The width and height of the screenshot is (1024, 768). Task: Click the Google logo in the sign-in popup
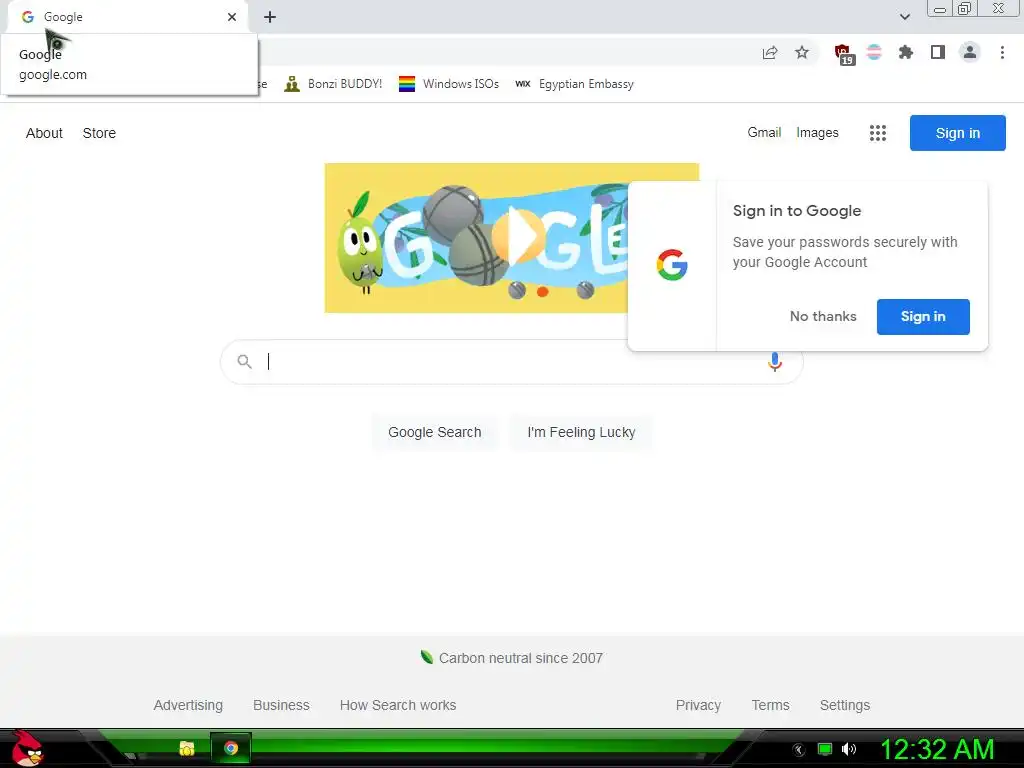click(x=672, y=265)
